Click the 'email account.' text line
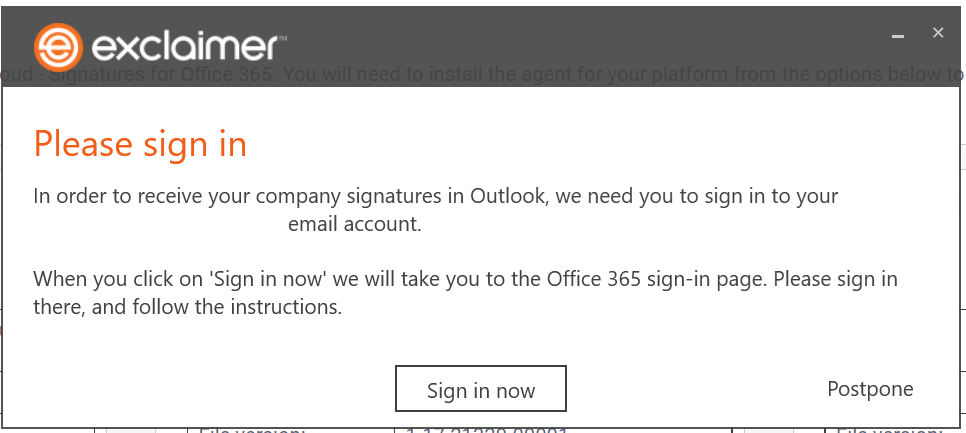 coord(355,225)
